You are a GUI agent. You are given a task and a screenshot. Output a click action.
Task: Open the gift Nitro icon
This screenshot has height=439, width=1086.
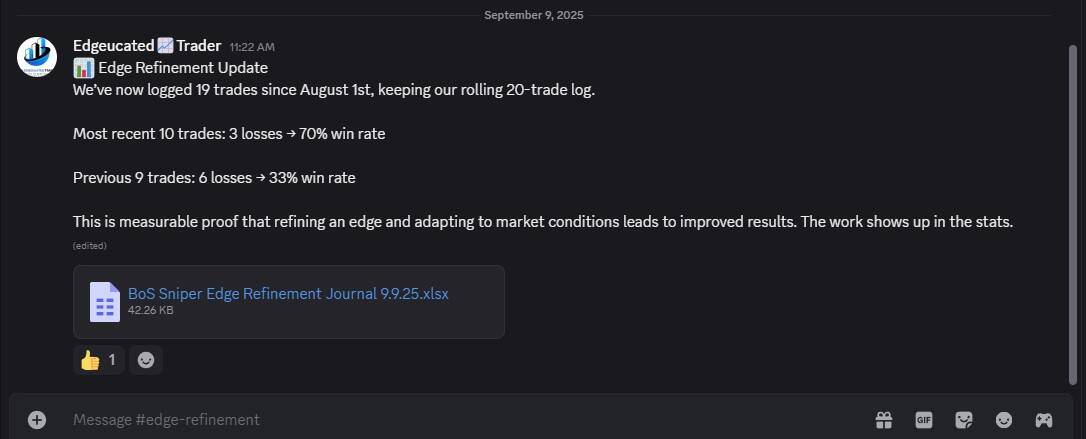point(884,420)
